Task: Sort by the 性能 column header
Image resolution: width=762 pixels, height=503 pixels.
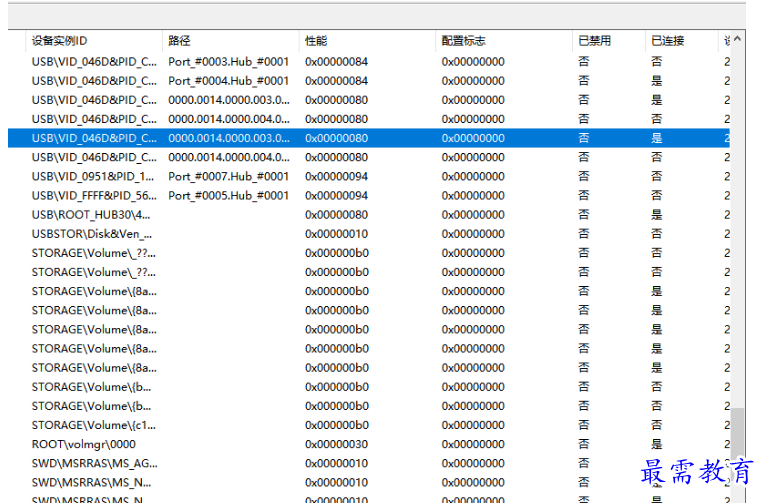Action: [x=367, y=41]
